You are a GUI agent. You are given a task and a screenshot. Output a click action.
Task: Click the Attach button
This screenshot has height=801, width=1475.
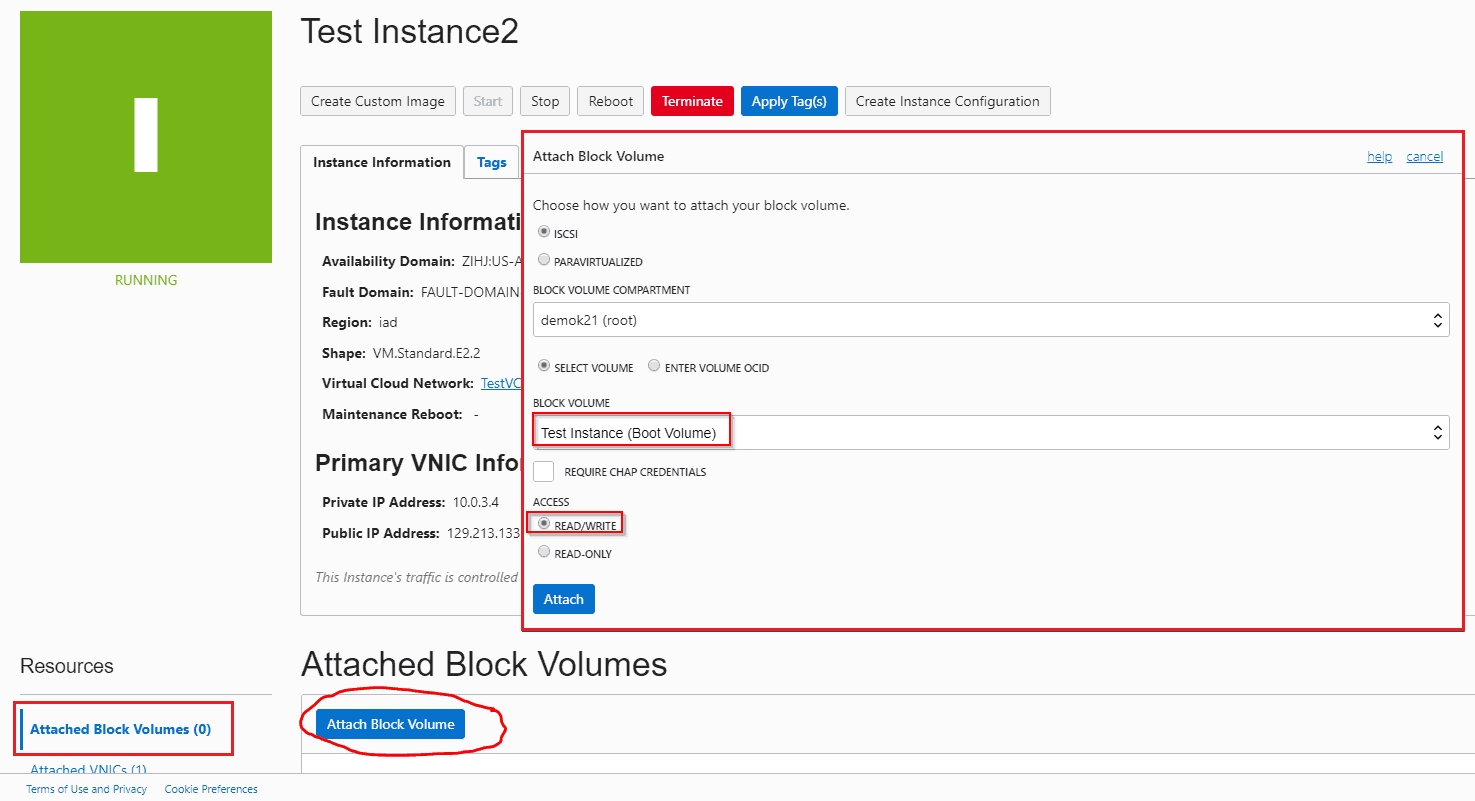563,598
